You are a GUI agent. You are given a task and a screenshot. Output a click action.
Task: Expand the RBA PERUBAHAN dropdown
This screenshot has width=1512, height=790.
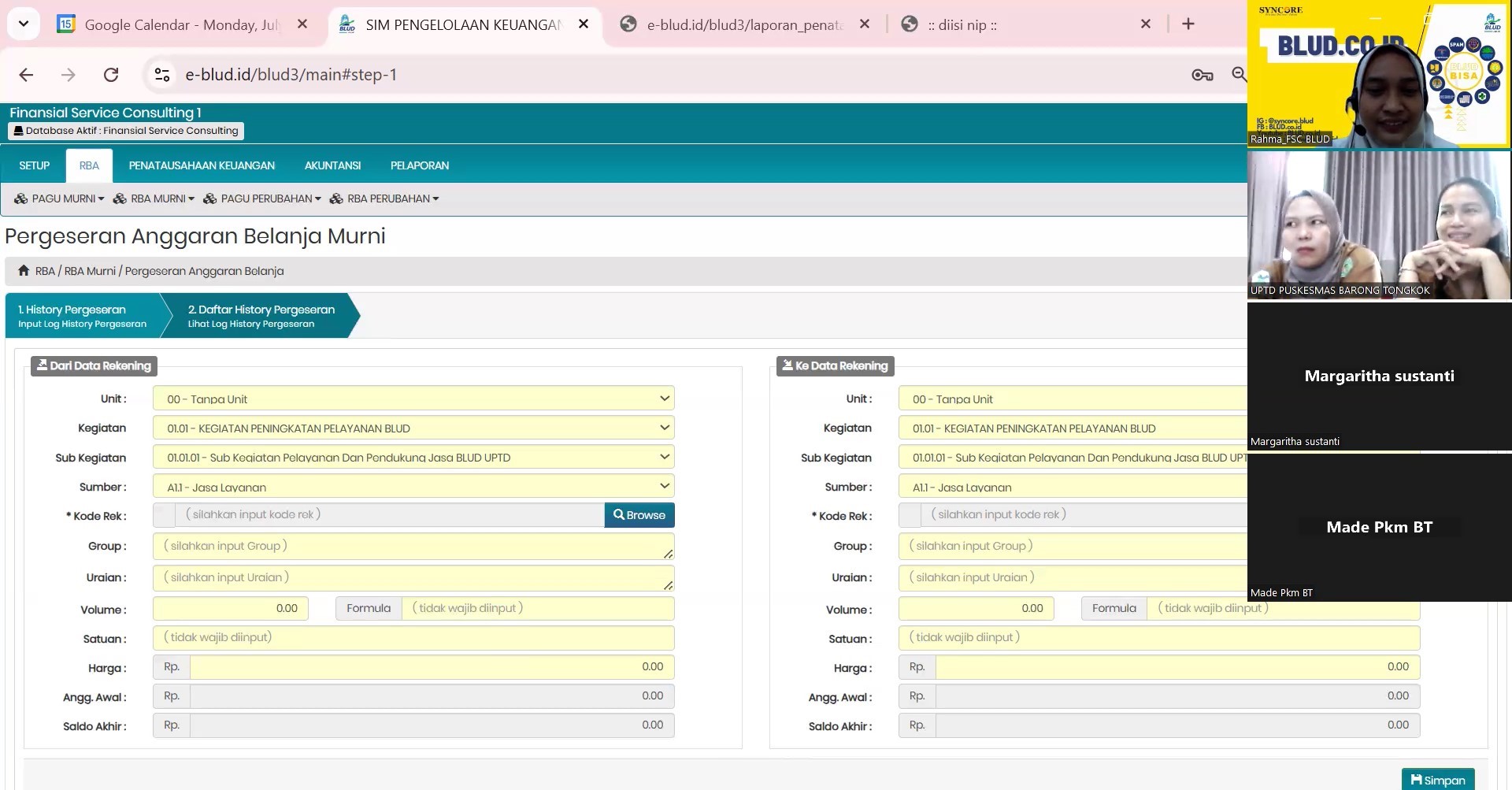[384, 198]
